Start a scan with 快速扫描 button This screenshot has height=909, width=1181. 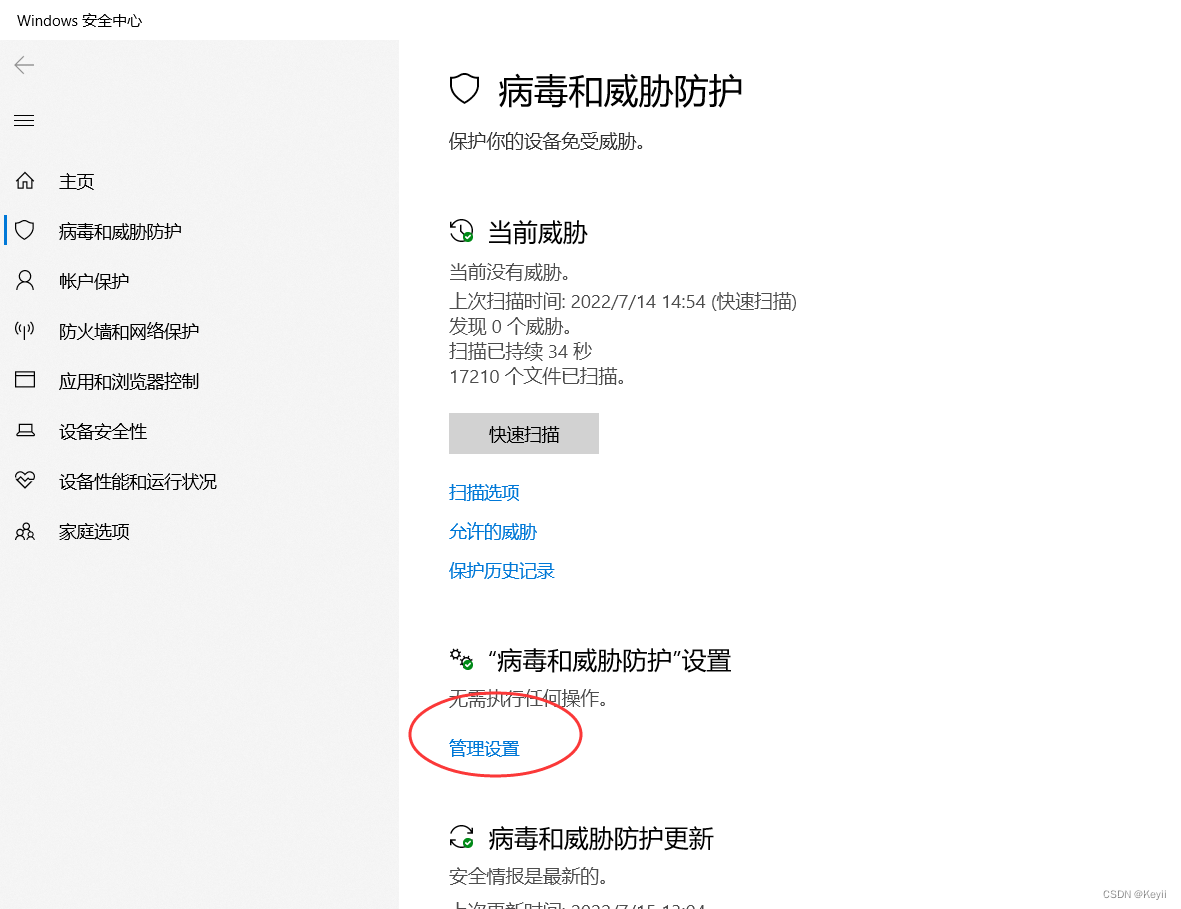click(x=523, y=433)
